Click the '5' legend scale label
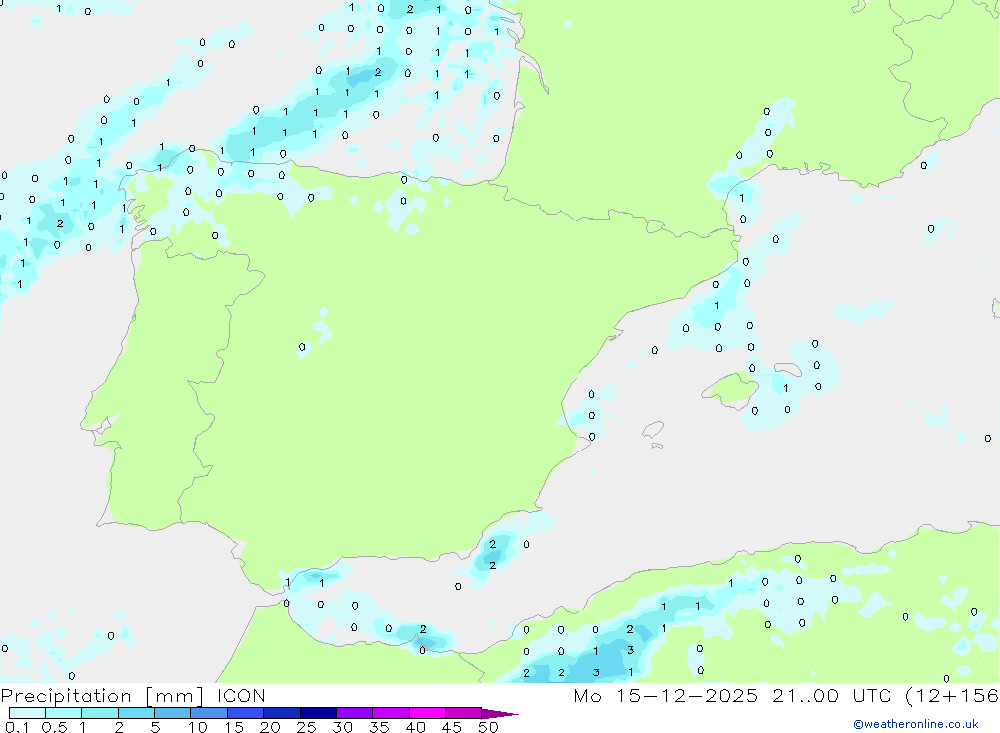 [x=155, y=727]
